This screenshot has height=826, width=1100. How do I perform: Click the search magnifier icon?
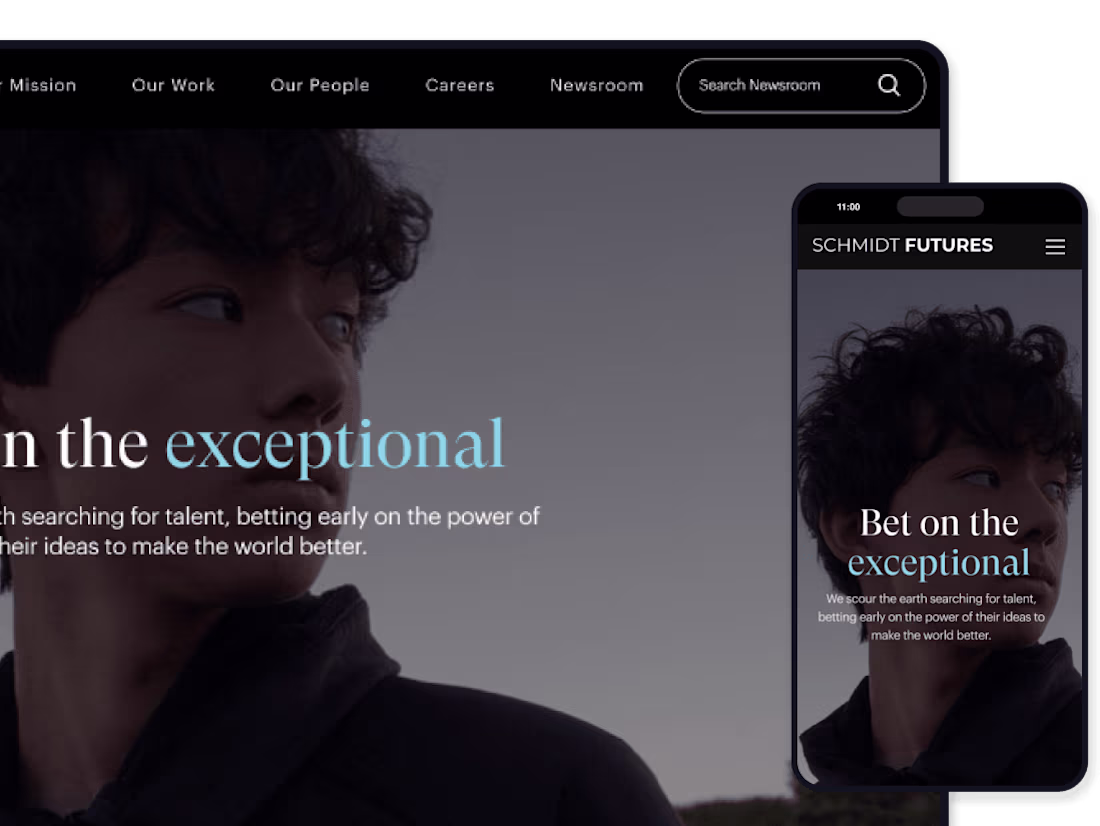point(889,85)
